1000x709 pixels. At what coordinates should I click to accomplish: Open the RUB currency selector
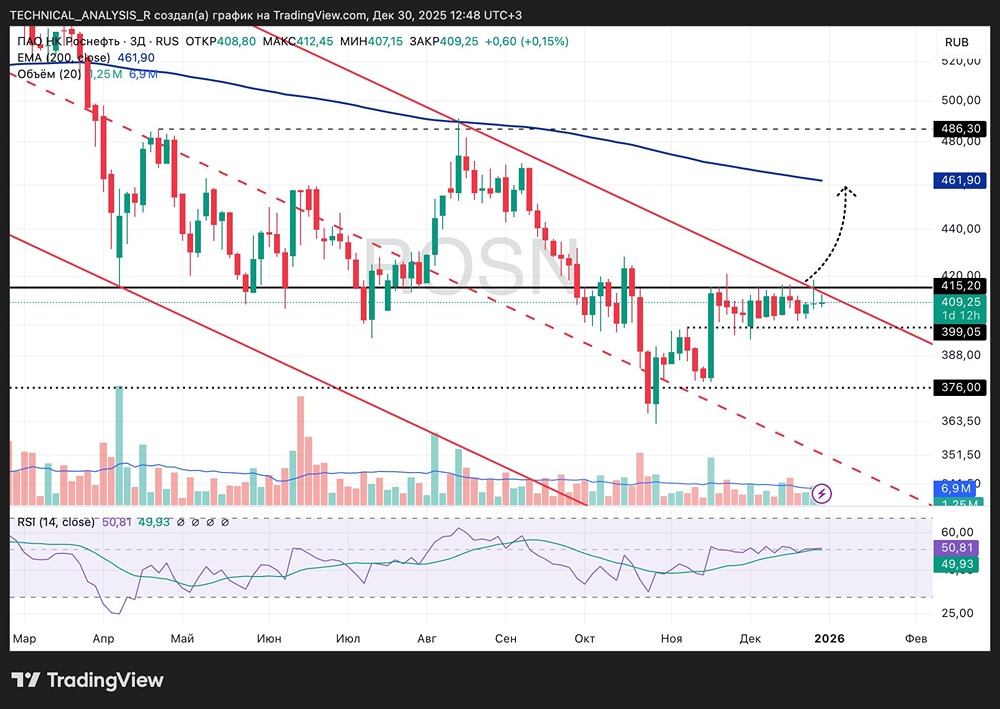coord(957,42)
